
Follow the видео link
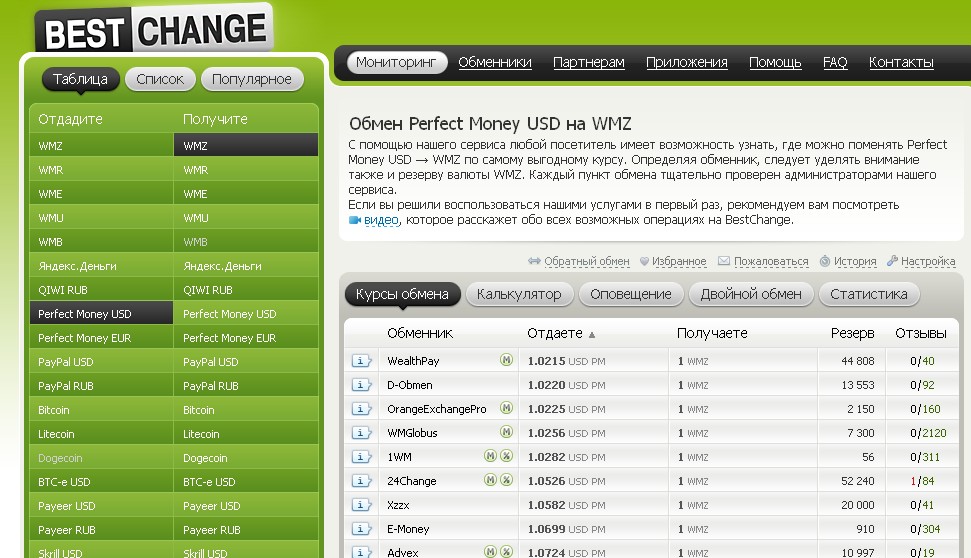(381, 220)
